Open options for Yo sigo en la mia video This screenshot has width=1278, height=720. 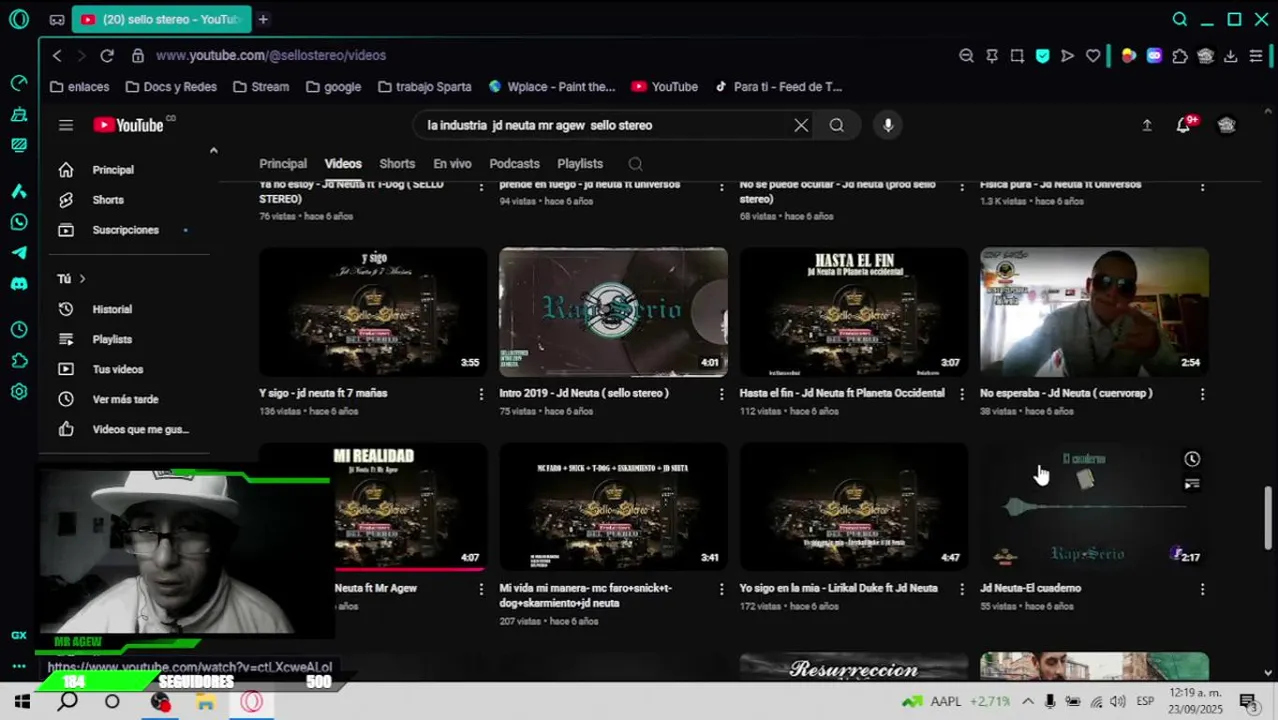(962, 589)
